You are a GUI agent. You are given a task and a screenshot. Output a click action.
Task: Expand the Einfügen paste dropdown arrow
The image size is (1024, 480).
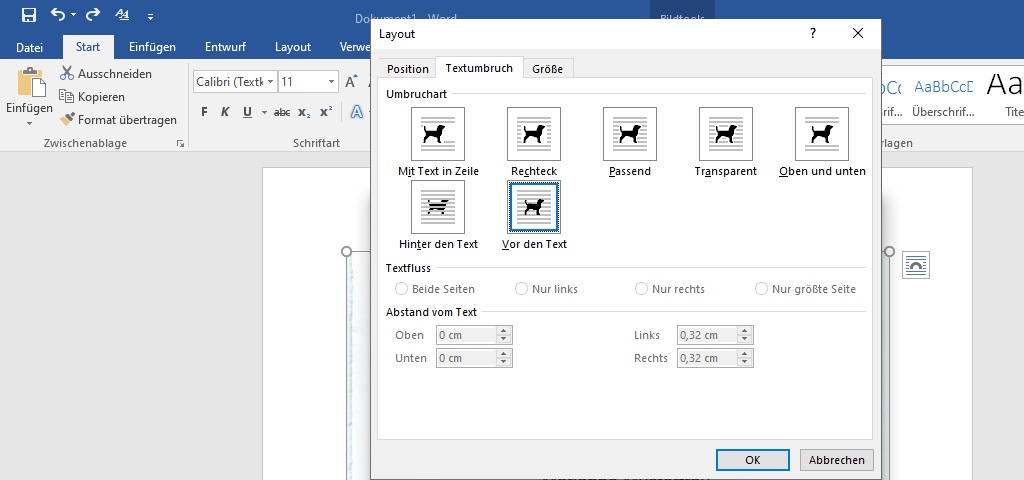coord(29,123)
